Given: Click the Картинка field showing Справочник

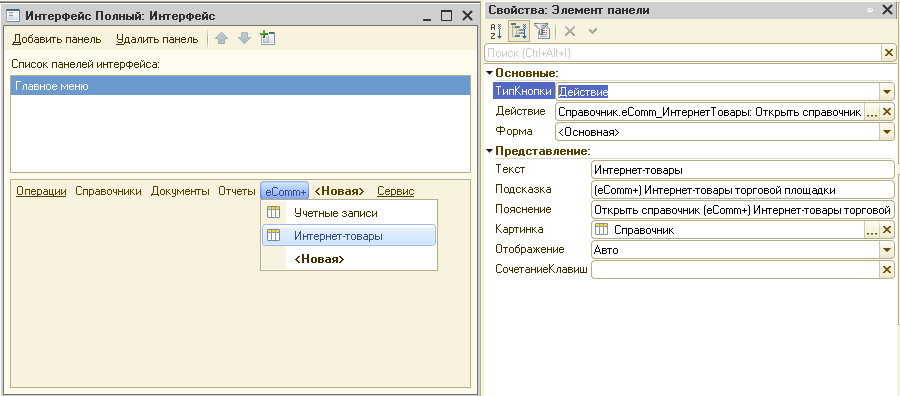Looking at the screenshot, I should [728, 230].
